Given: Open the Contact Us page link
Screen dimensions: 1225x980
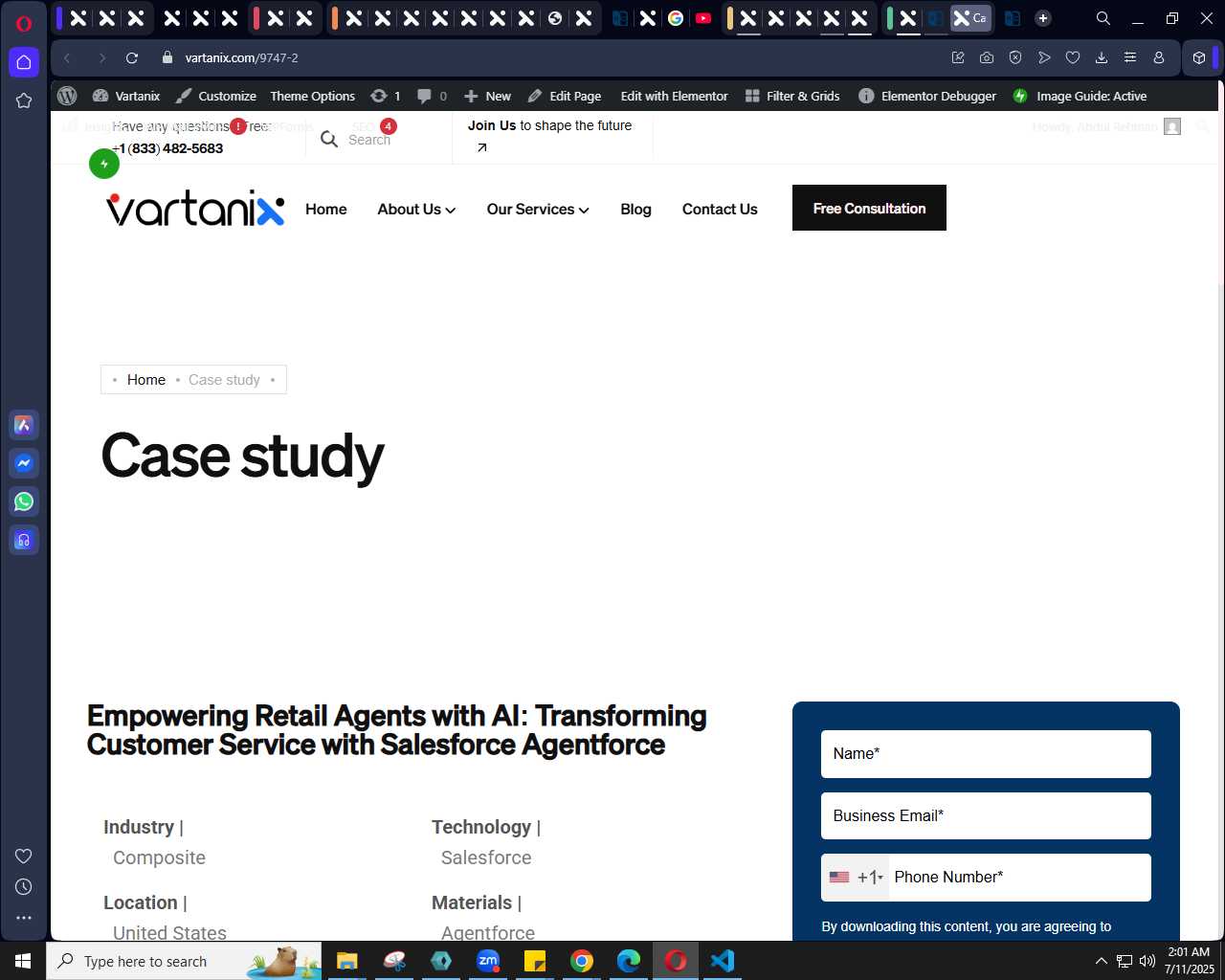Looking at the screenshot, I should 720,210.
